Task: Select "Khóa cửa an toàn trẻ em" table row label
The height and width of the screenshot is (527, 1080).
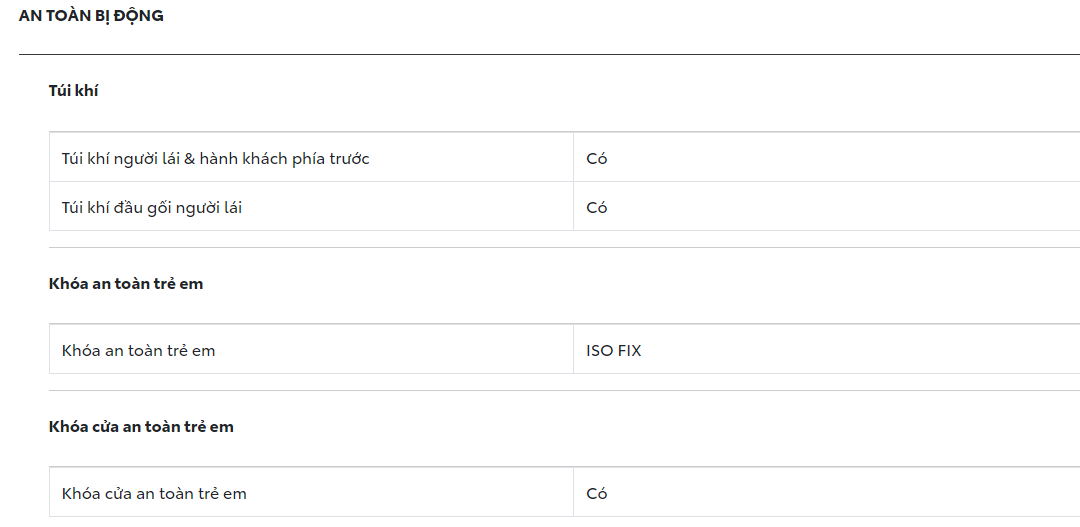Action: 154,494
